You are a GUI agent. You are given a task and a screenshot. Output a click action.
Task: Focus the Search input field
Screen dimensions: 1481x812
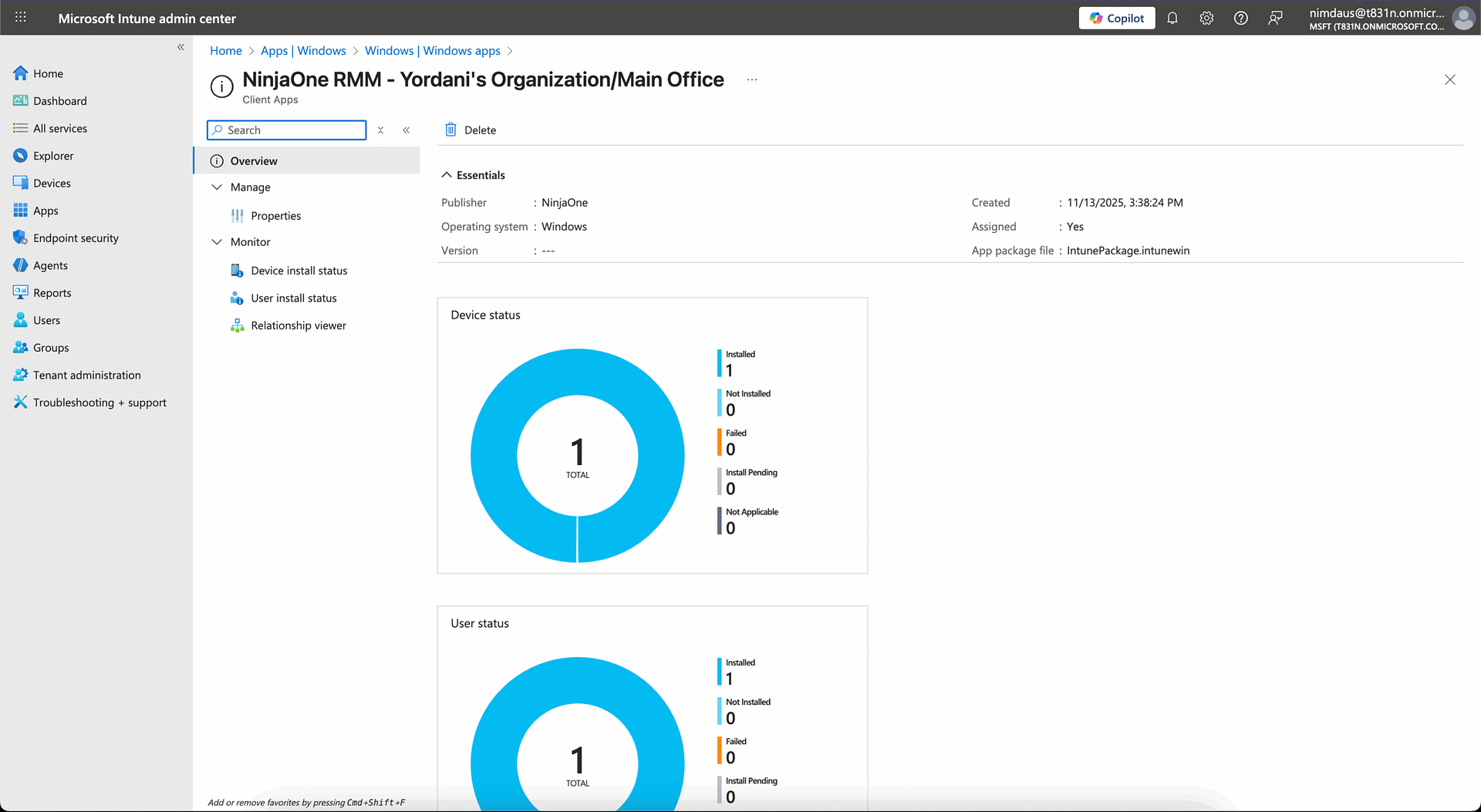[293, 130]
